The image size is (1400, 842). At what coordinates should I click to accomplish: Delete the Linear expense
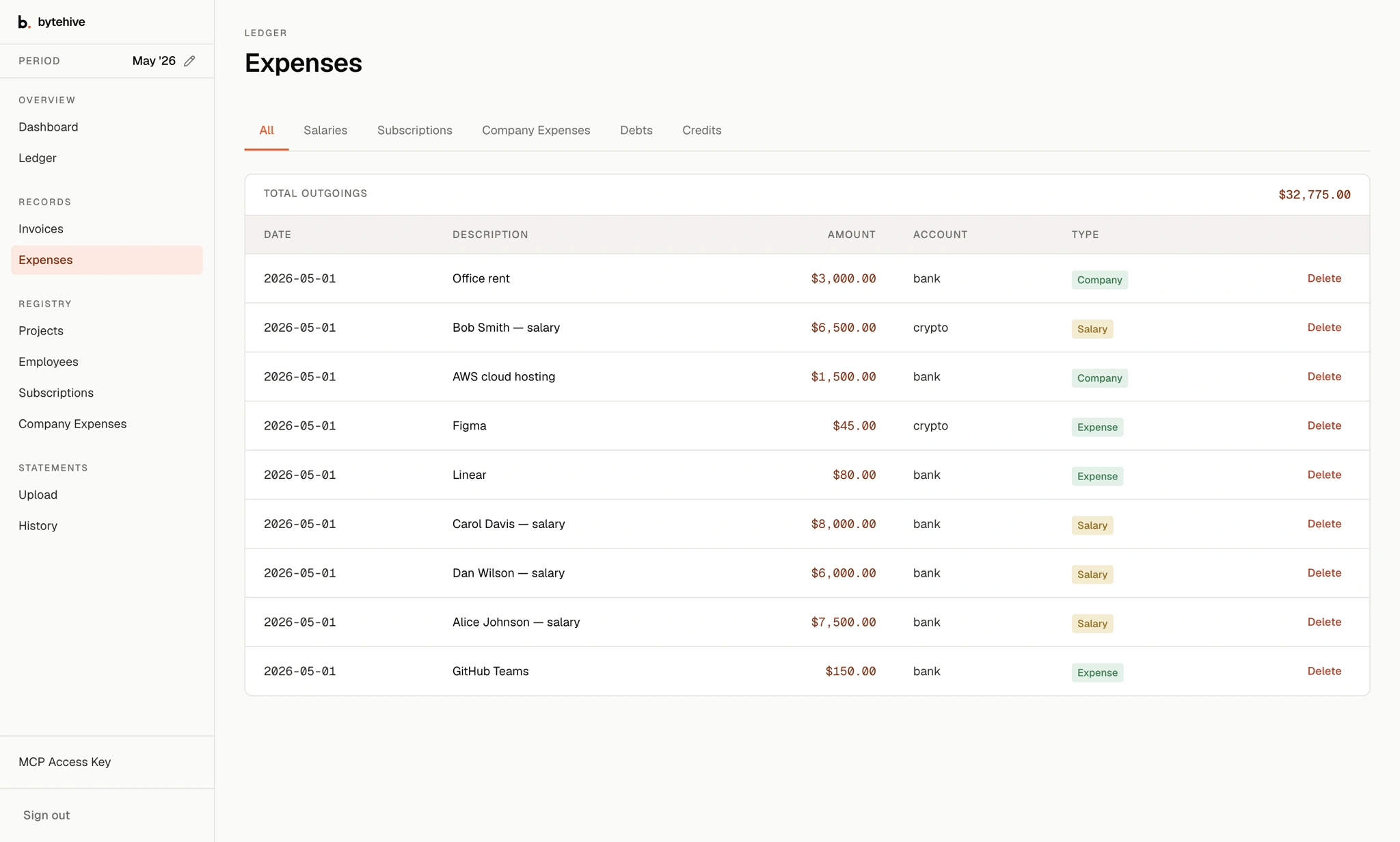pyautogui.click(x=1324, y=475)
